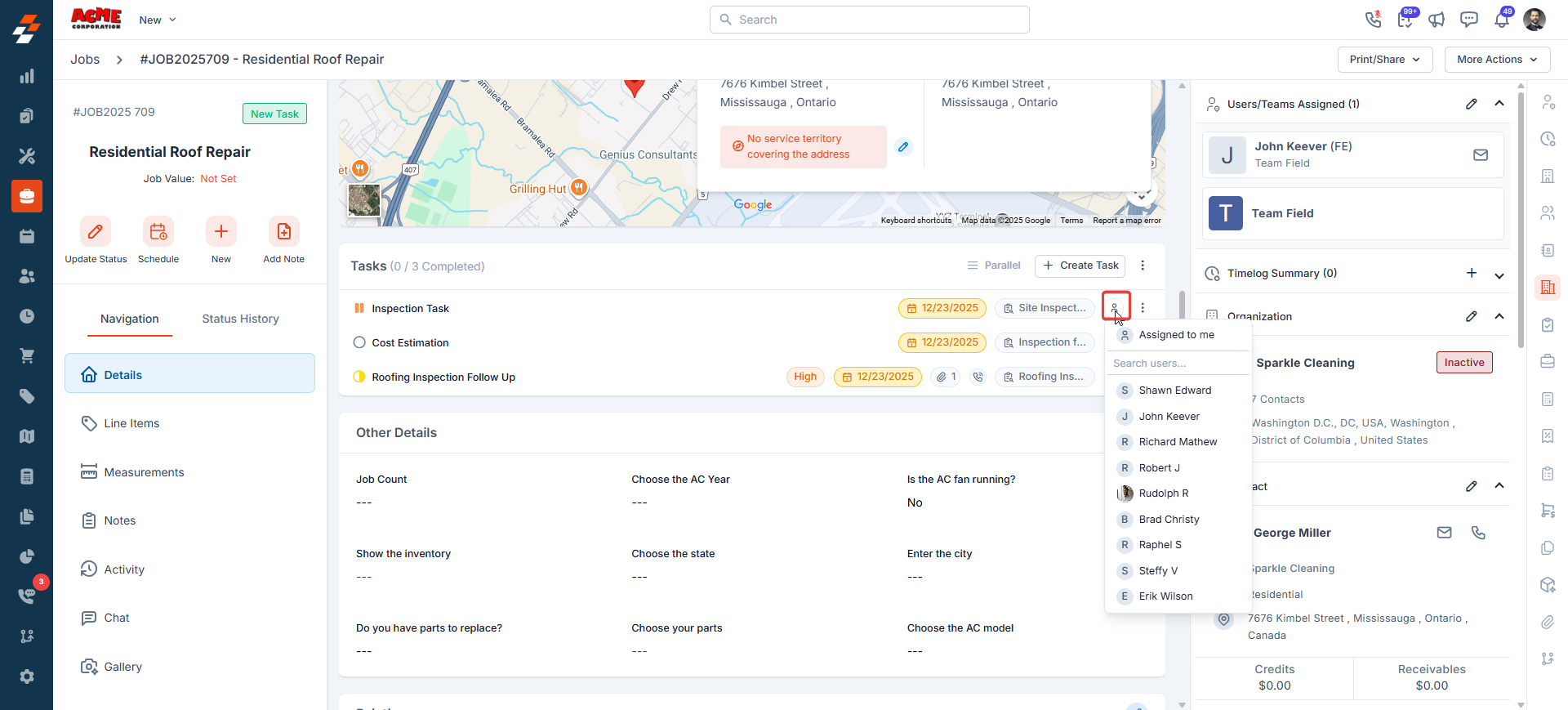Open notifications bell icon
Screen dimensions: 1568x710
click(1502, 20)
